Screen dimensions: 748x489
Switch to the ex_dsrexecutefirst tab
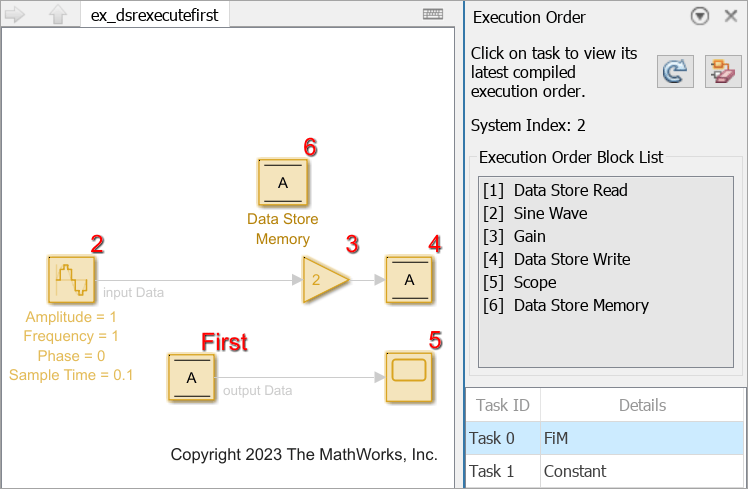pos(154,15)
